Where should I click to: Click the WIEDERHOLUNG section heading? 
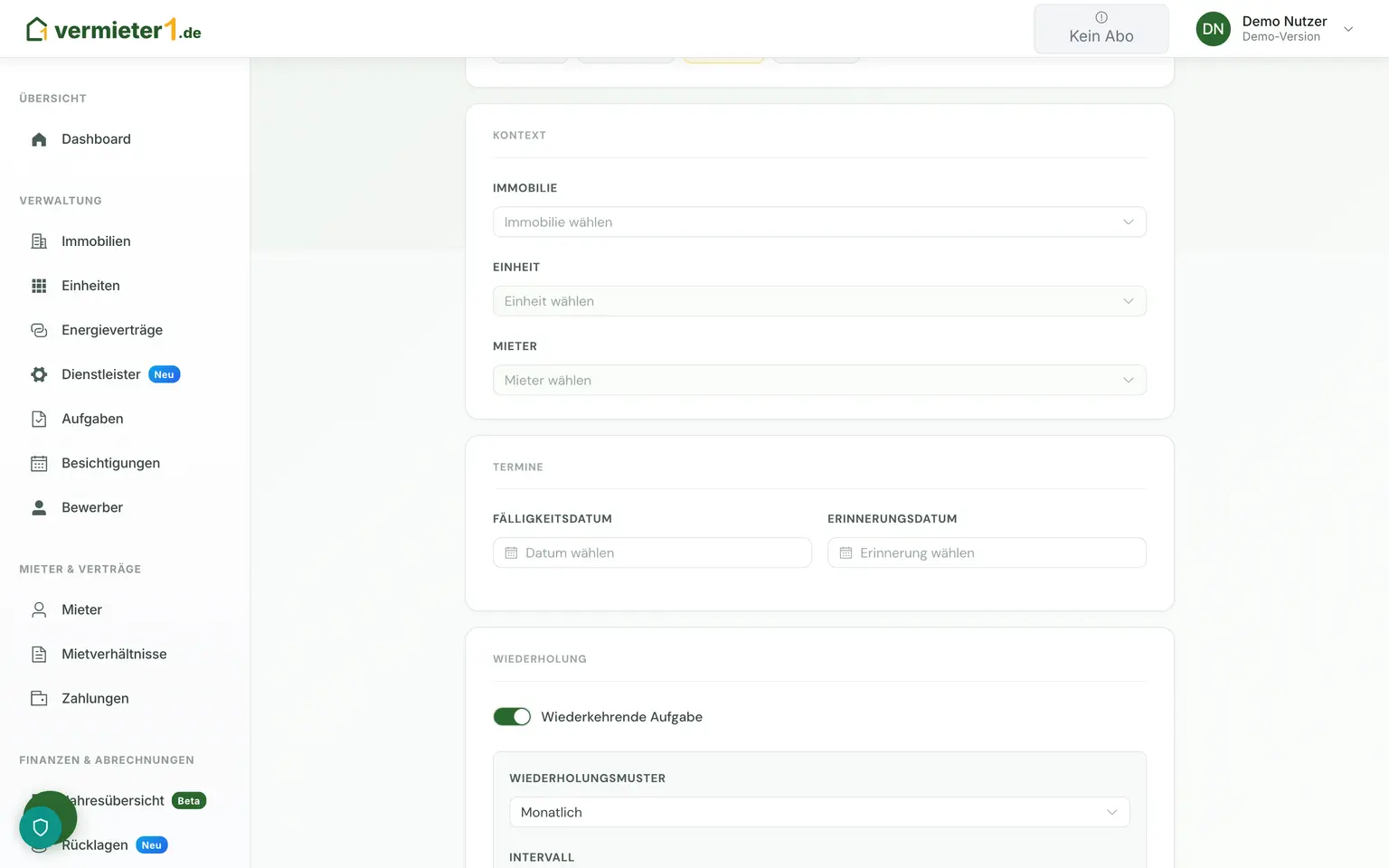(540, 659)
